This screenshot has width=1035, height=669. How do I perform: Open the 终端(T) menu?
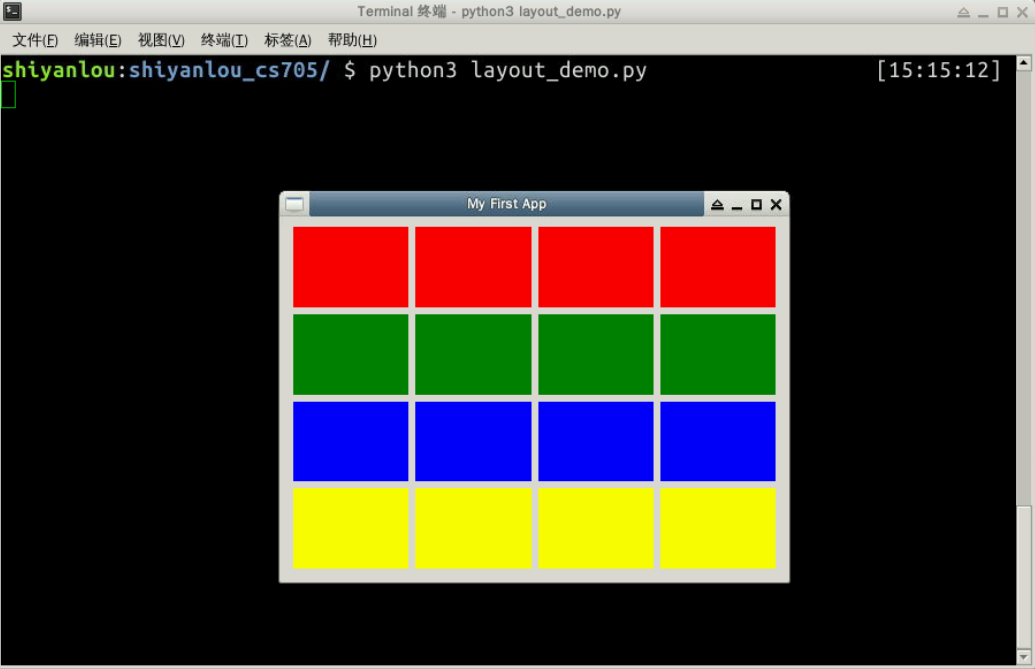224,40
